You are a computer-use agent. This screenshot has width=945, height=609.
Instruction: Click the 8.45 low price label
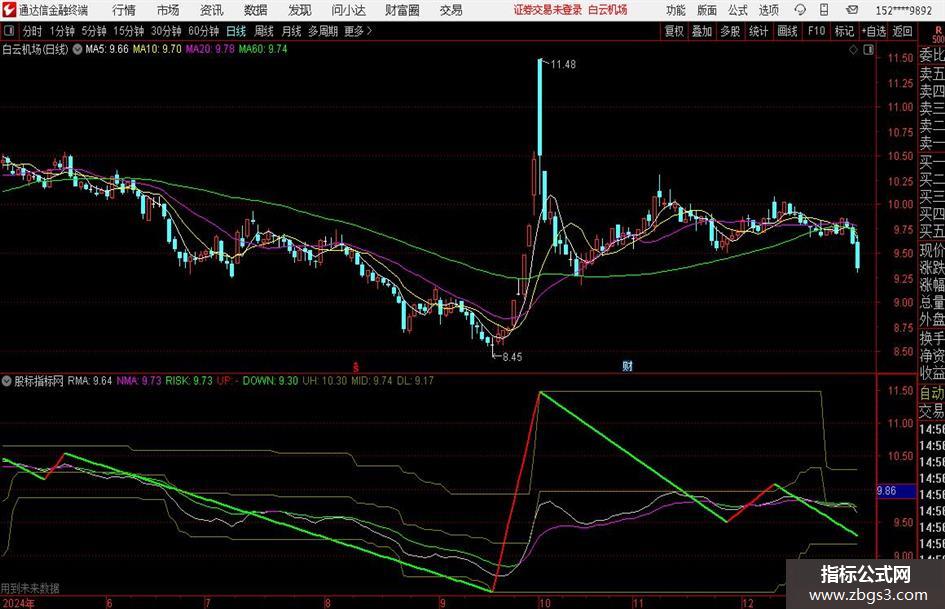tap(512, 357)
